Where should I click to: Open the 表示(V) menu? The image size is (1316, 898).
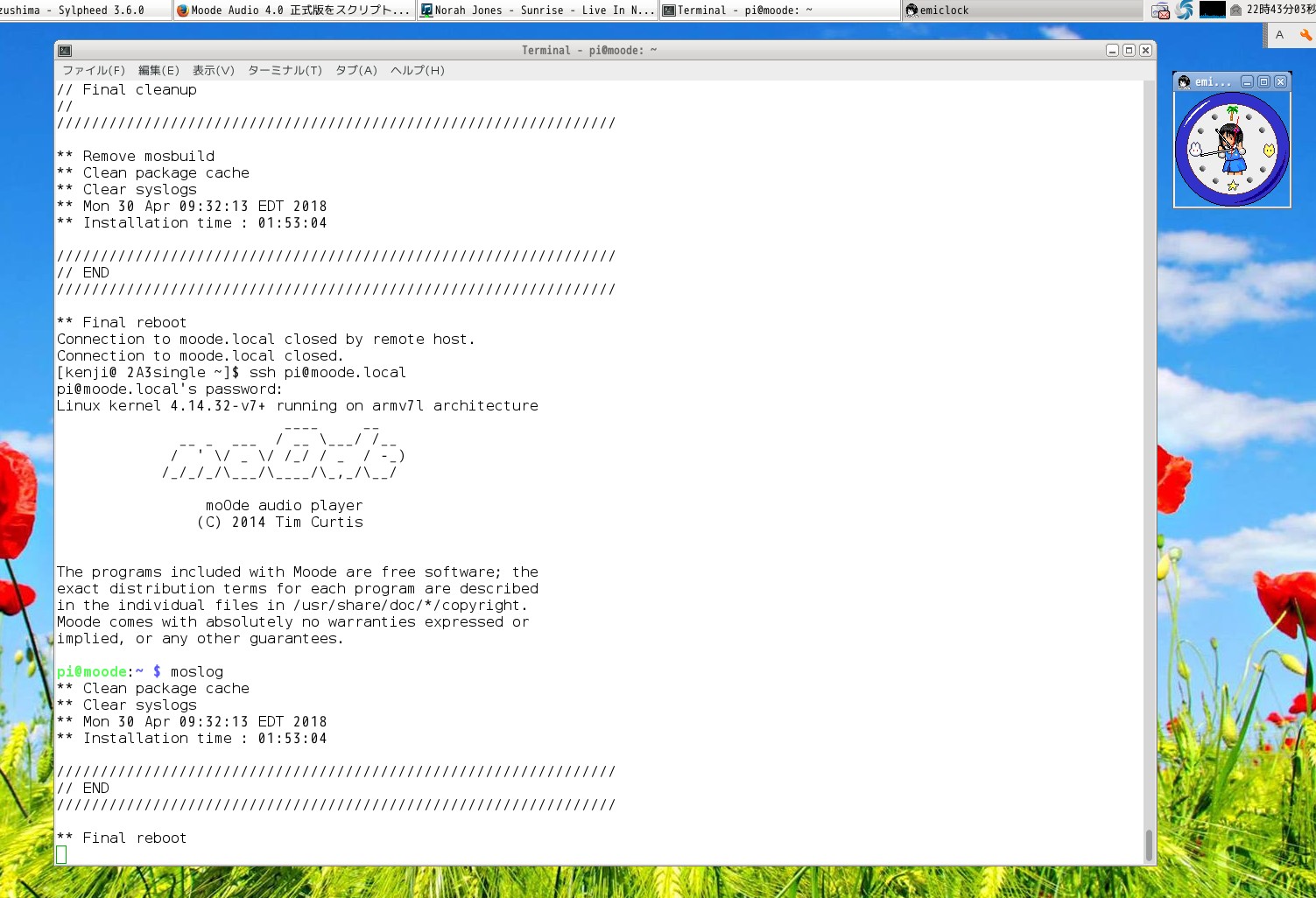[x=213, y=70]
